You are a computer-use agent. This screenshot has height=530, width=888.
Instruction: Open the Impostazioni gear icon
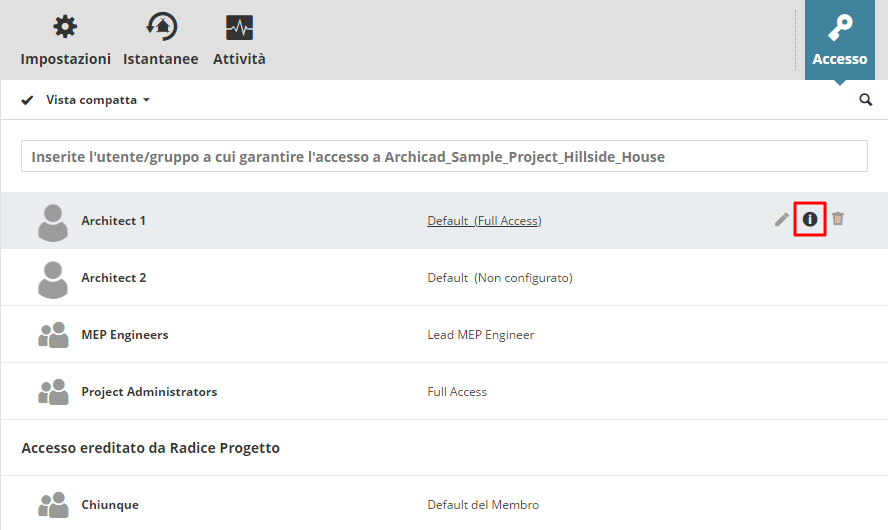click(65, 27)
